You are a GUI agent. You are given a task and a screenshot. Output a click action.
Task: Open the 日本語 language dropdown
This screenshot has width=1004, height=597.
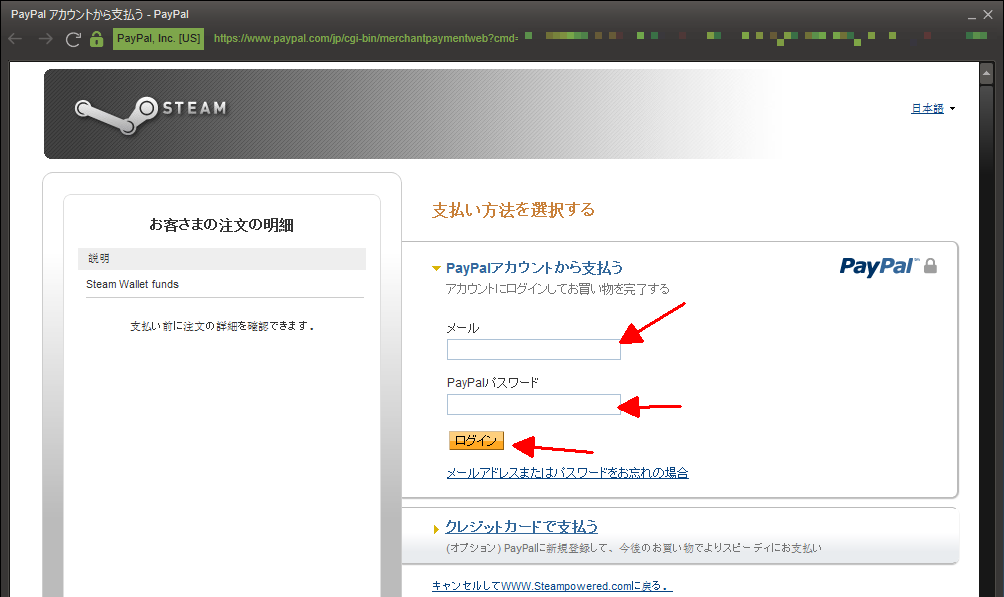pyautogui.click(x=933, y=108)
